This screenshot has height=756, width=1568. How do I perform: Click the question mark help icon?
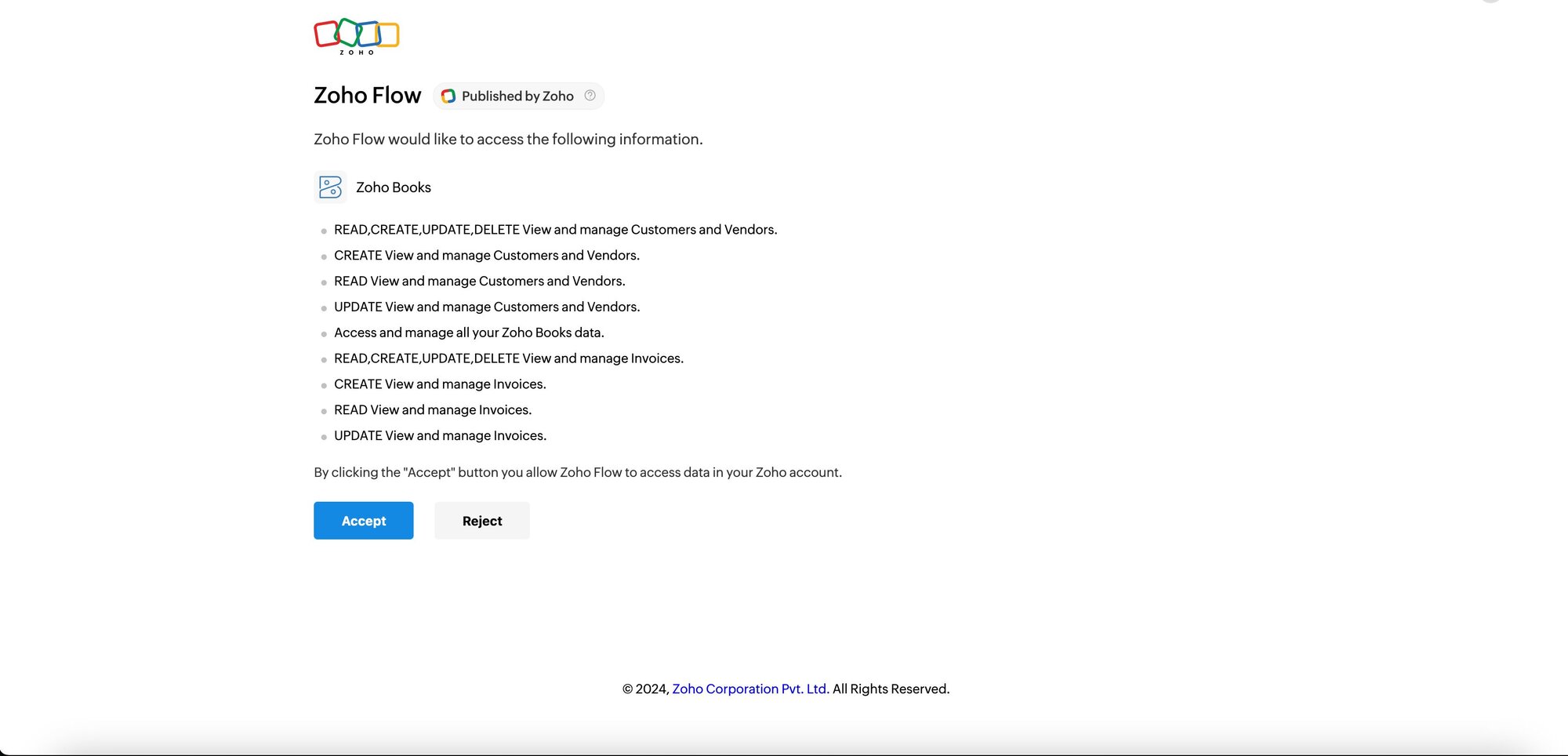[590, 96]
